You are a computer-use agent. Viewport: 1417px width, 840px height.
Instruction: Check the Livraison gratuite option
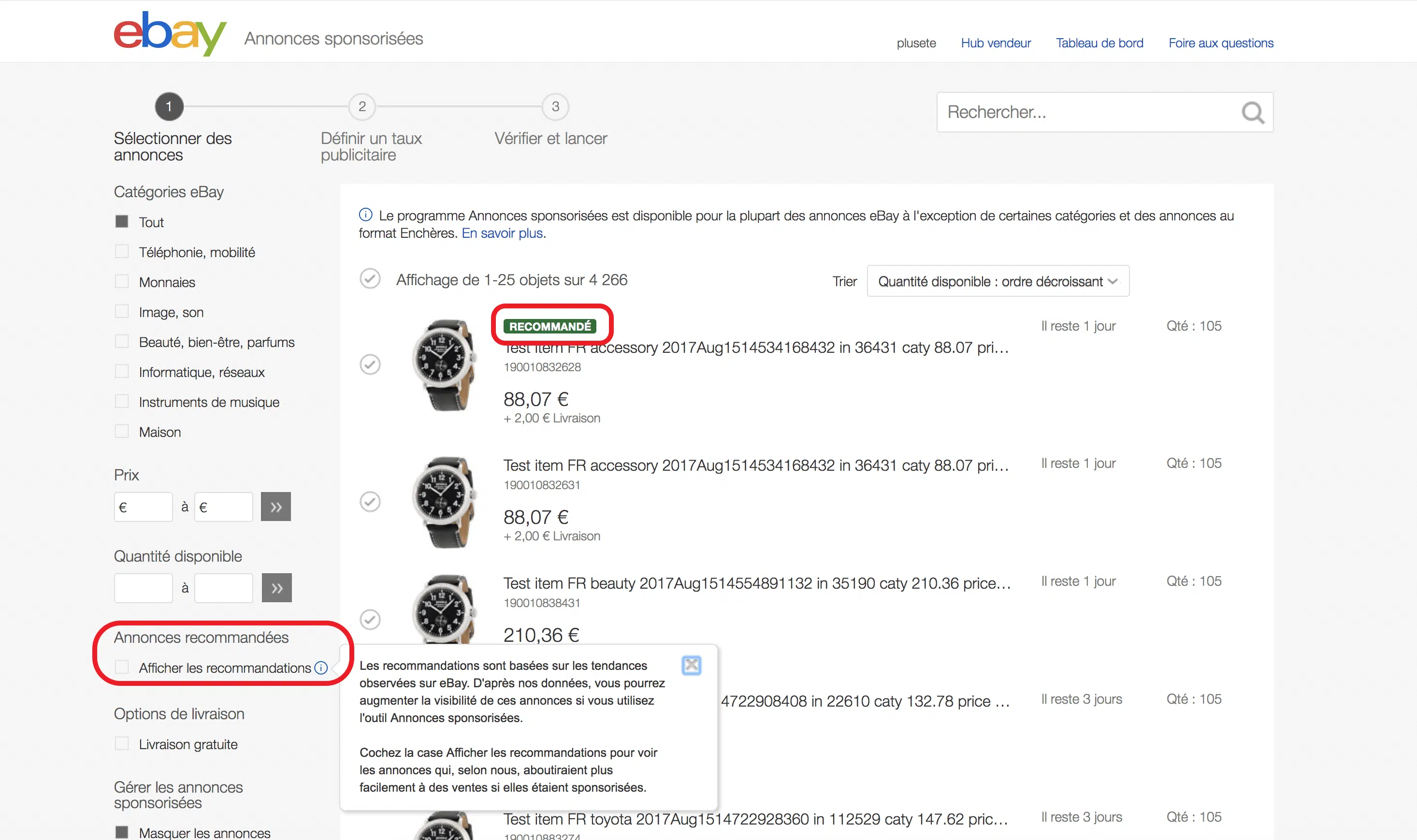122,744
